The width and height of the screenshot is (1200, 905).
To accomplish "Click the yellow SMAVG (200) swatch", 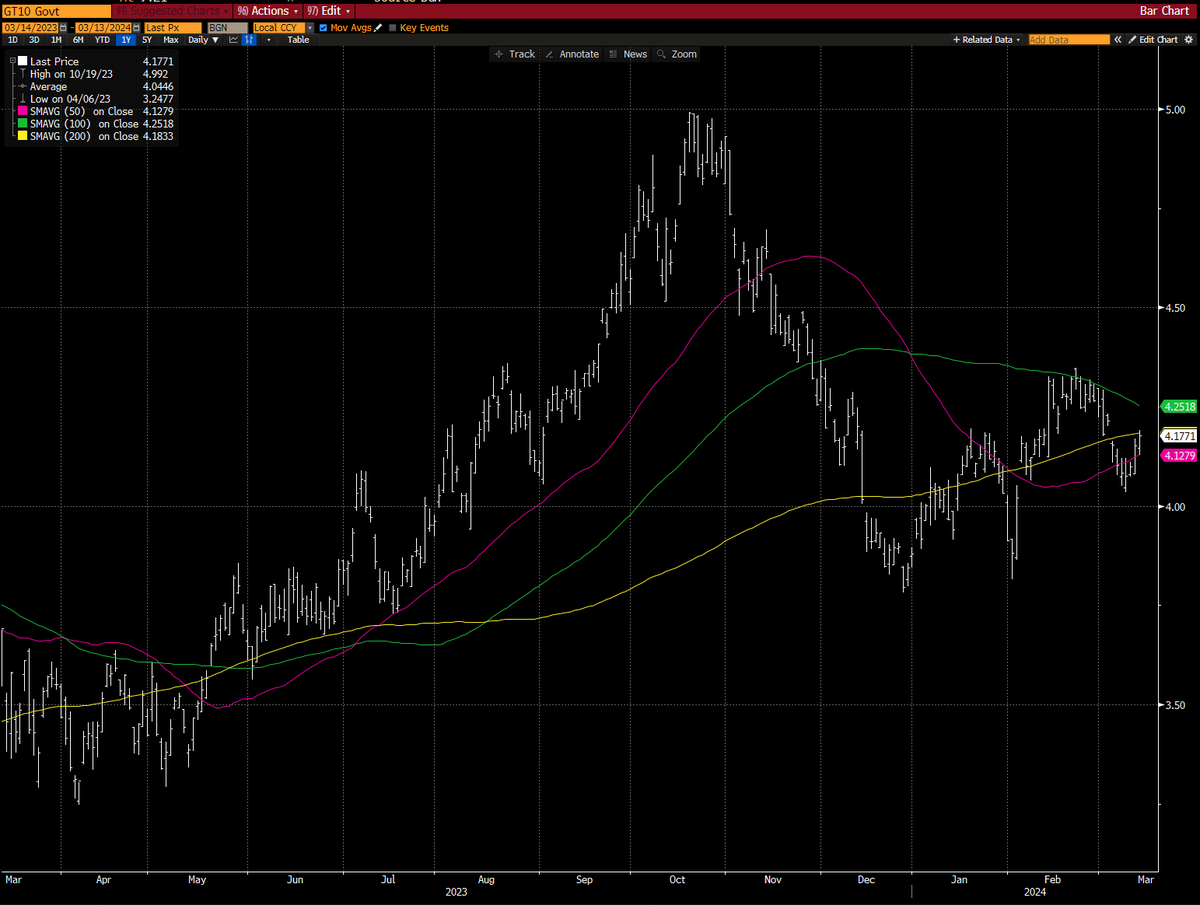I will [23, 136].
